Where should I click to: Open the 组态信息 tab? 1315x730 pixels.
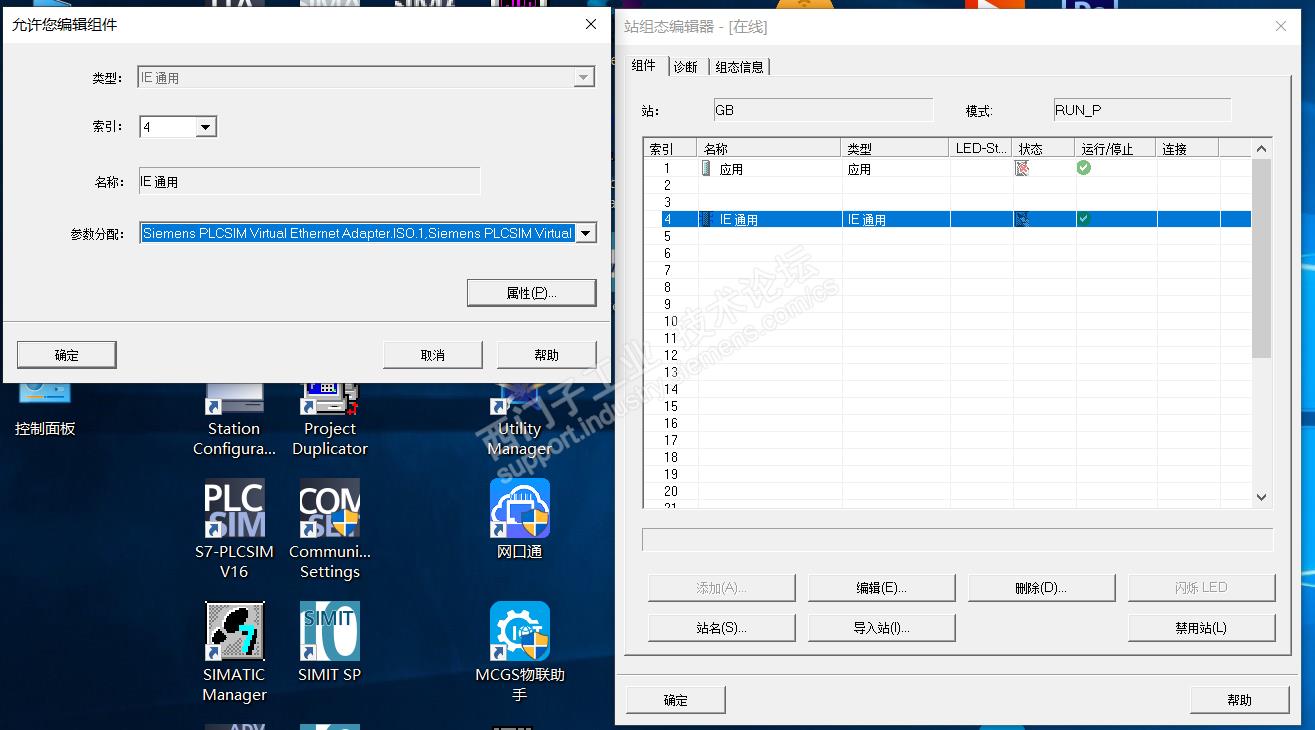tap(739, 67)
